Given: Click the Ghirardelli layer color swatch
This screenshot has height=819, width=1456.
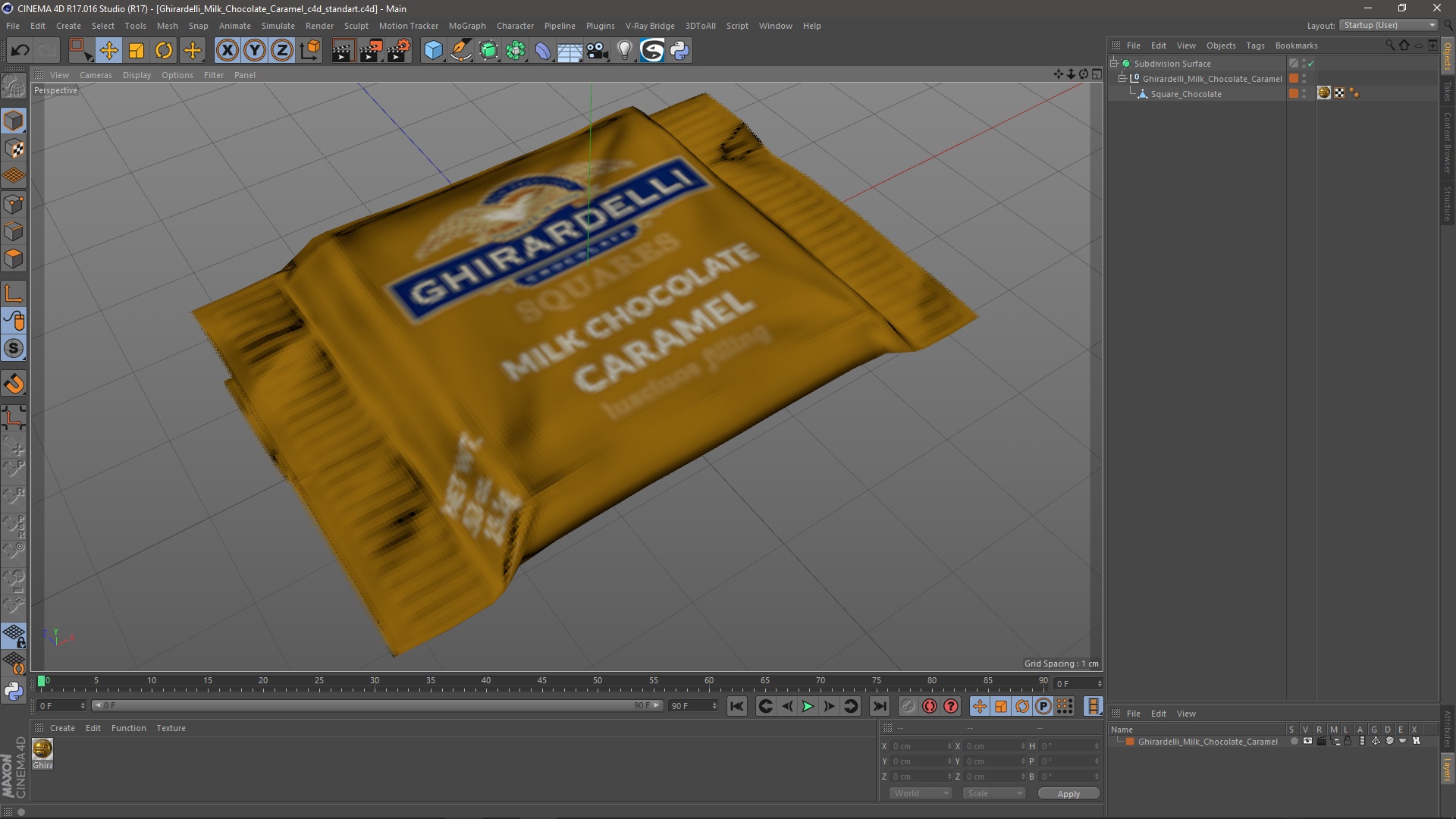Looking at the screenshot, I should click(1130, 742).
